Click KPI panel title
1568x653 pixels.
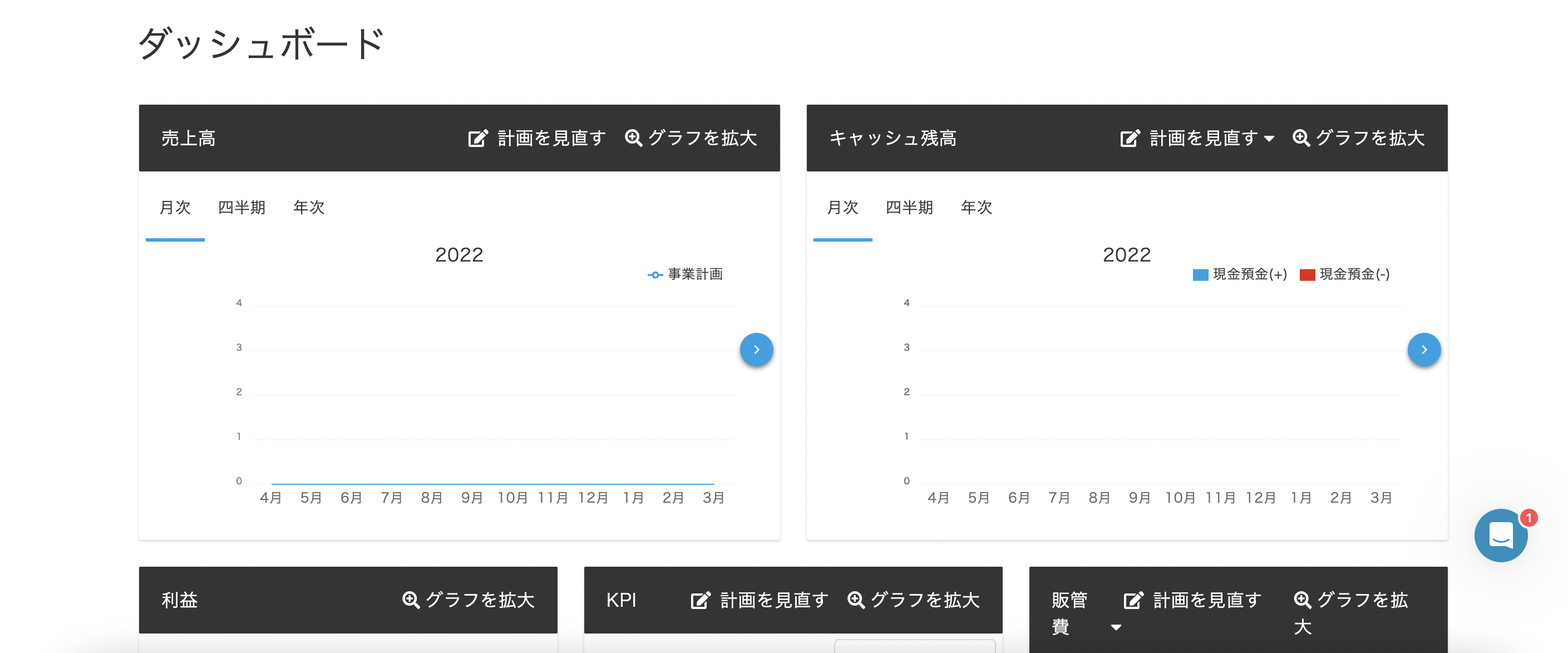[621, 600]
